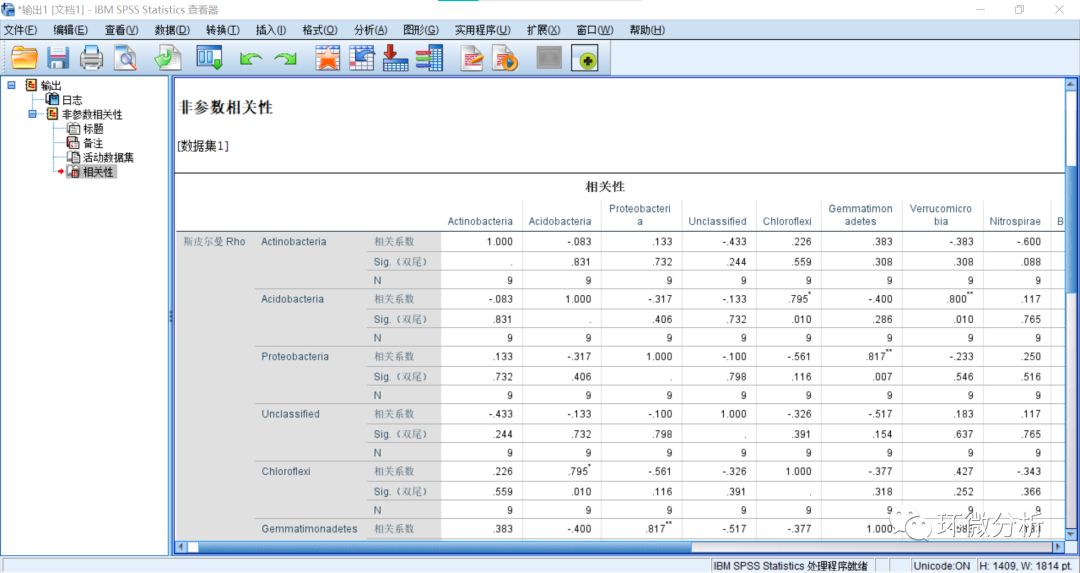Screen dimensions: 1080x573
Task: Click the Chloroflexi column header
Action: pyautogui.click(x=787, y=221)
